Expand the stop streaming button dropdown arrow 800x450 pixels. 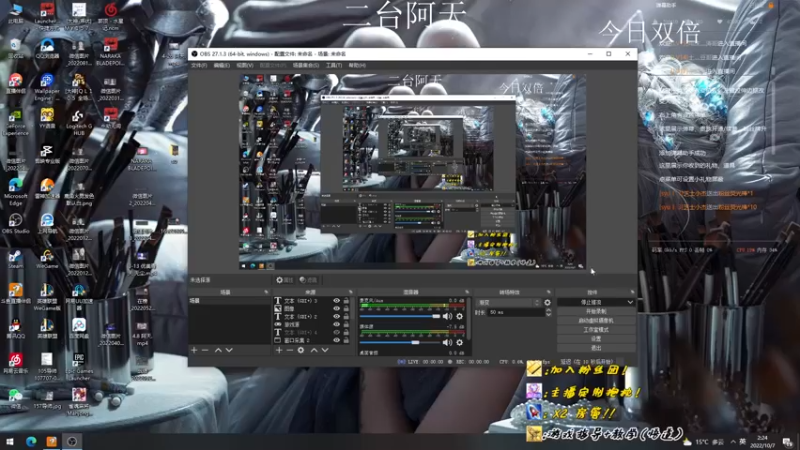point(630,303)
